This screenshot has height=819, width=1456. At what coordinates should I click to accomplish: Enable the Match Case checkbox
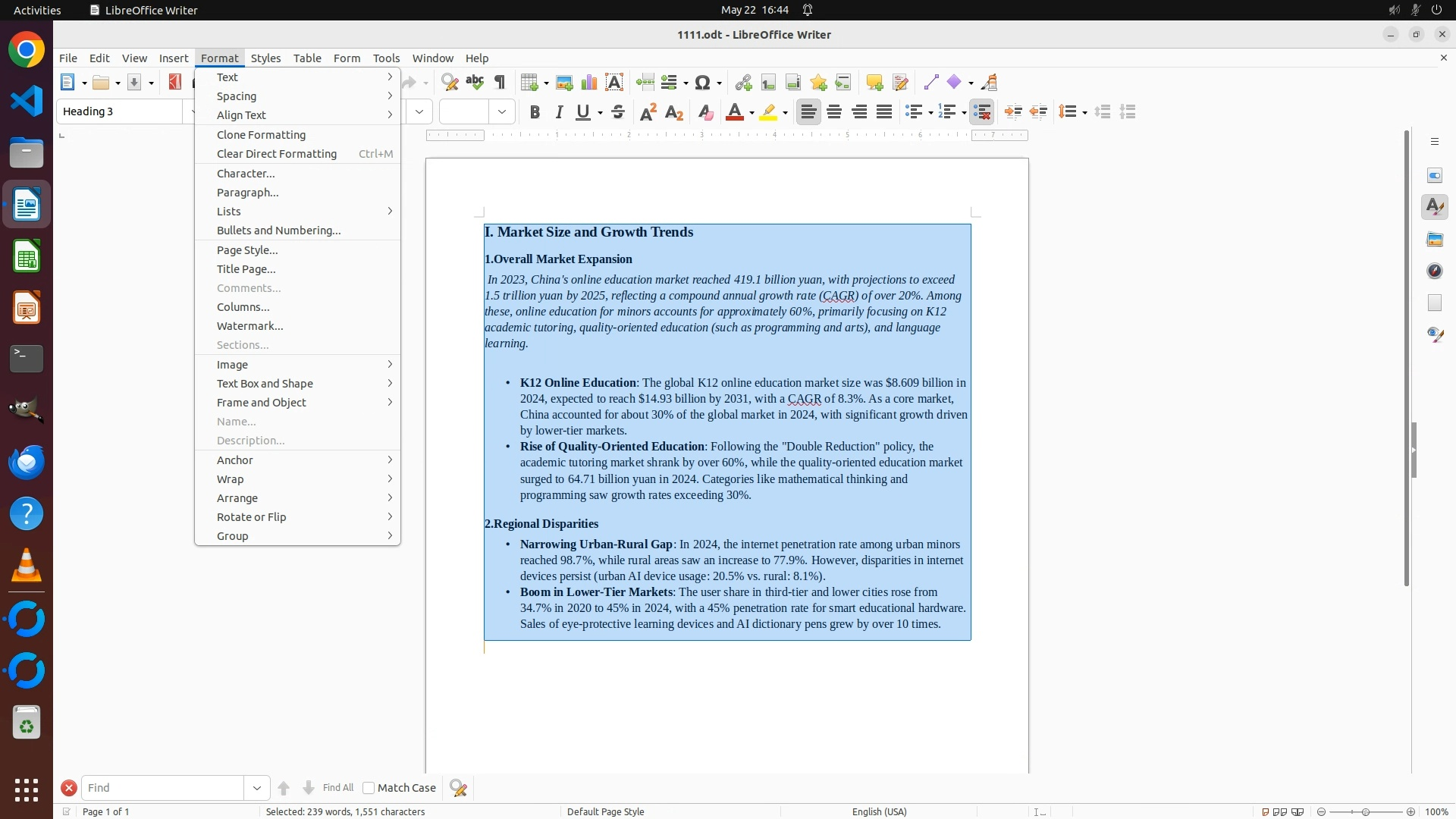[x=369, y=788]
